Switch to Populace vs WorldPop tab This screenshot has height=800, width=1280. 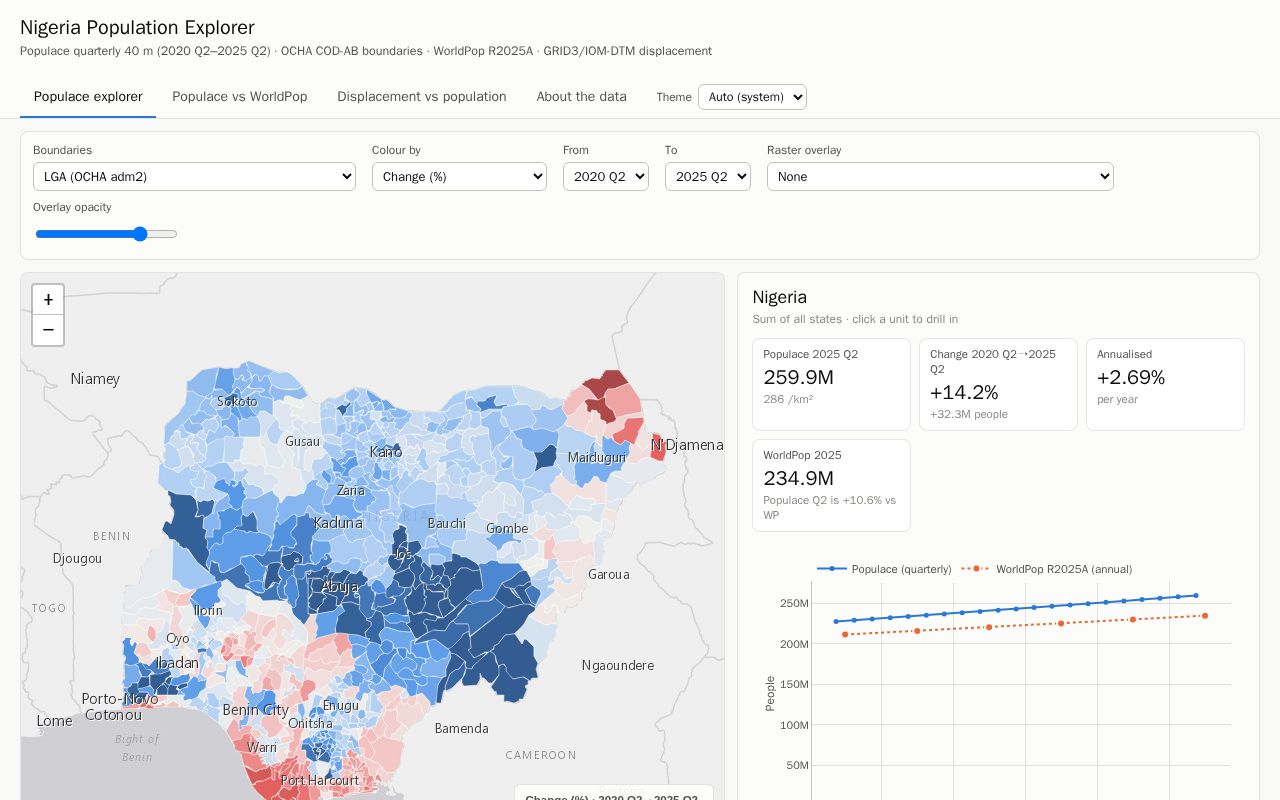(240, 97)
